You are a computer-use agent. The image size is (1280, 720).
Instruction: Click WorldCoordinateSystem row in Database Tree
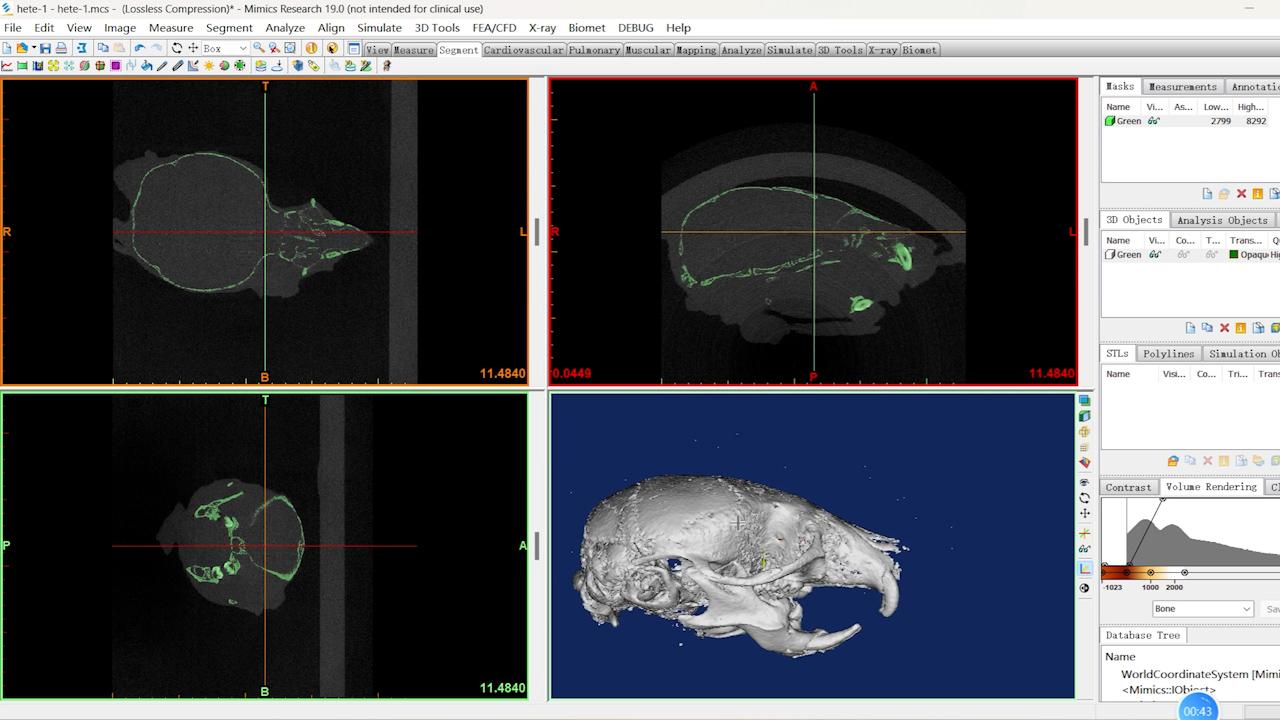(x=1199, y=674)
